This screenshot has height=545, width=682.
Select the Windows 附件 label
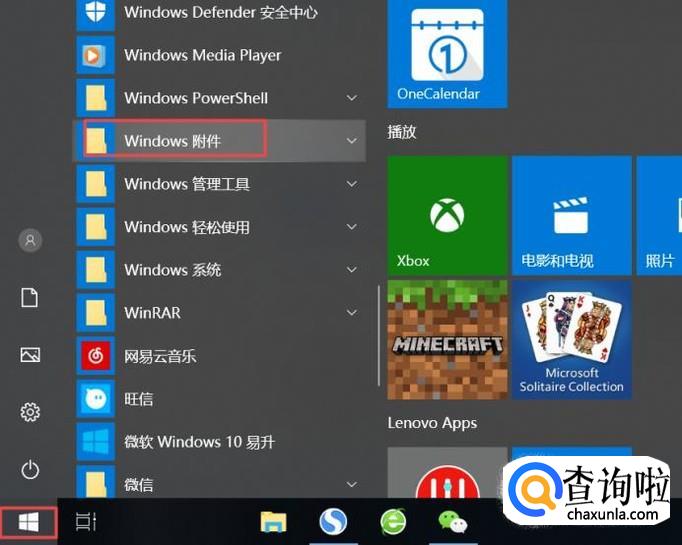click(x=173, y=141)
